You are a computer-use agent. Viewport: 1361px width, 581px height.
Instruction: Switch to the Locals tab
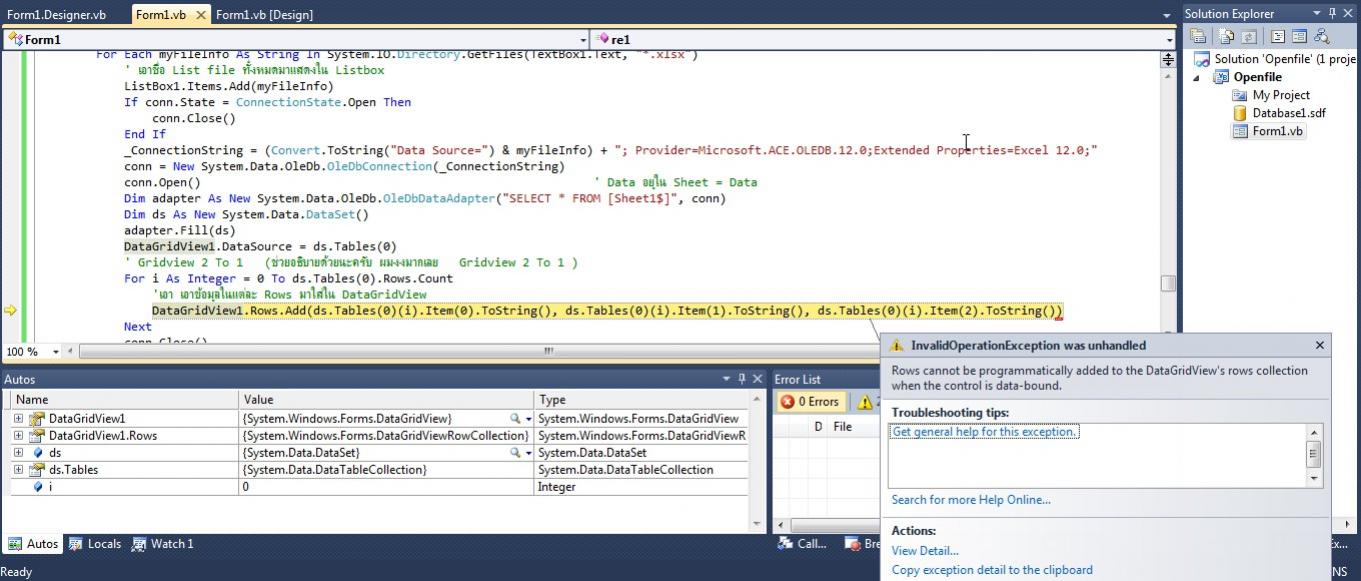click(95, 544)
